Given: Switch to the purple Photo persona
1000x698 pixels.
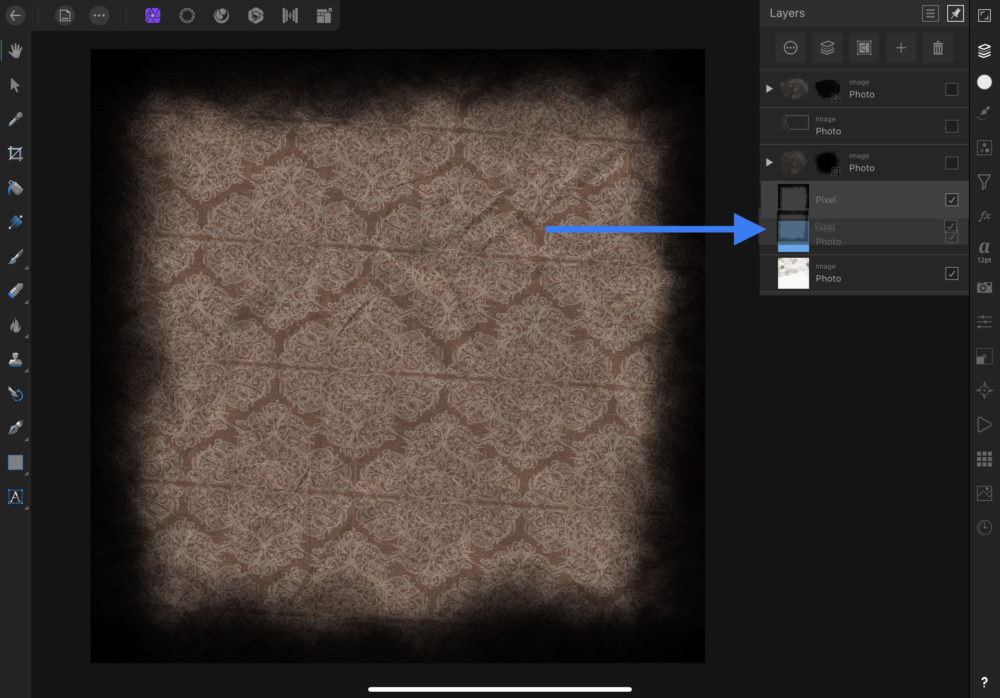Looking at the screenshot, I should [x=152, y=15].
